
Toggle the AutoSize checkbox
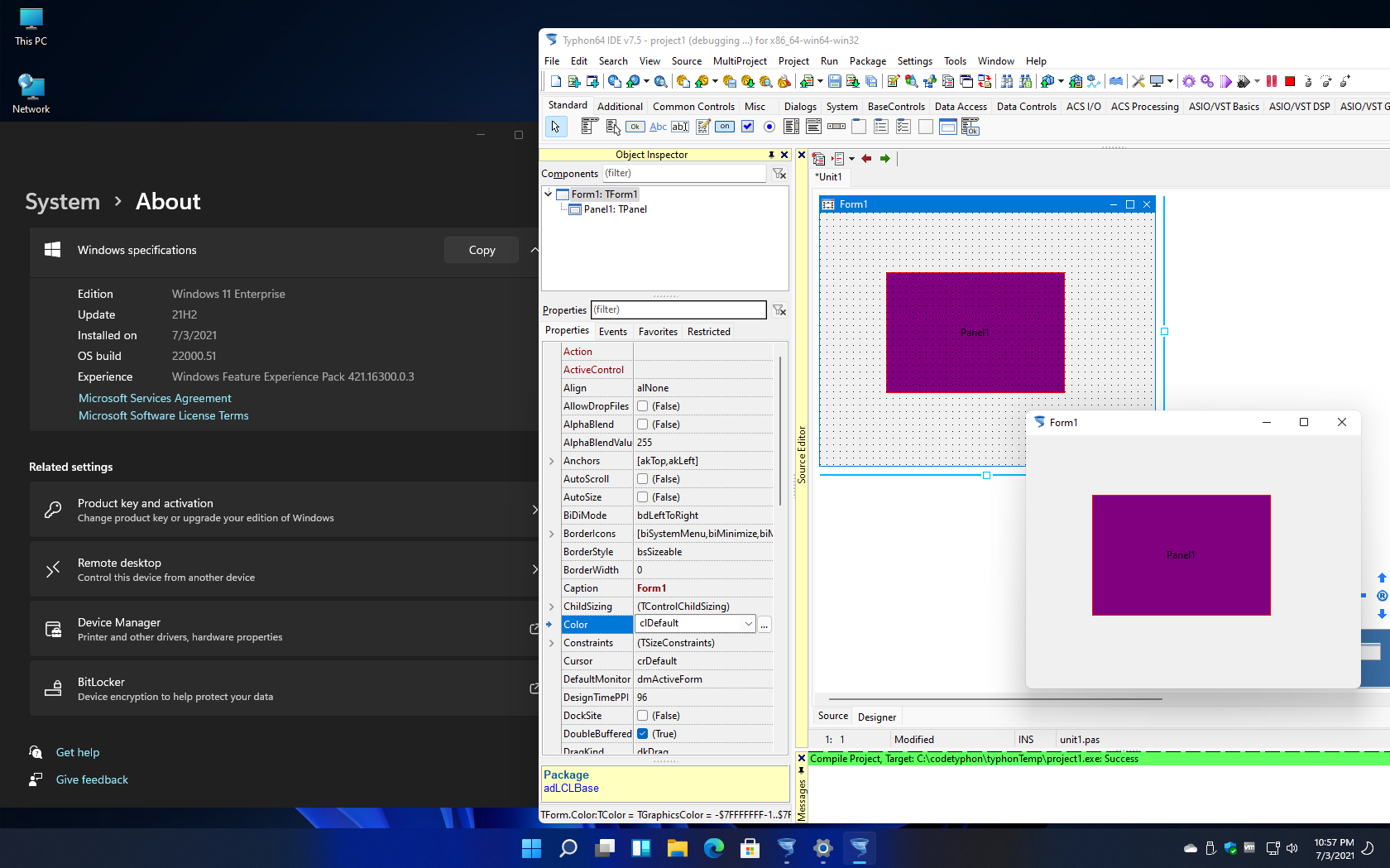pyautogui.click(x=643, y=497)
